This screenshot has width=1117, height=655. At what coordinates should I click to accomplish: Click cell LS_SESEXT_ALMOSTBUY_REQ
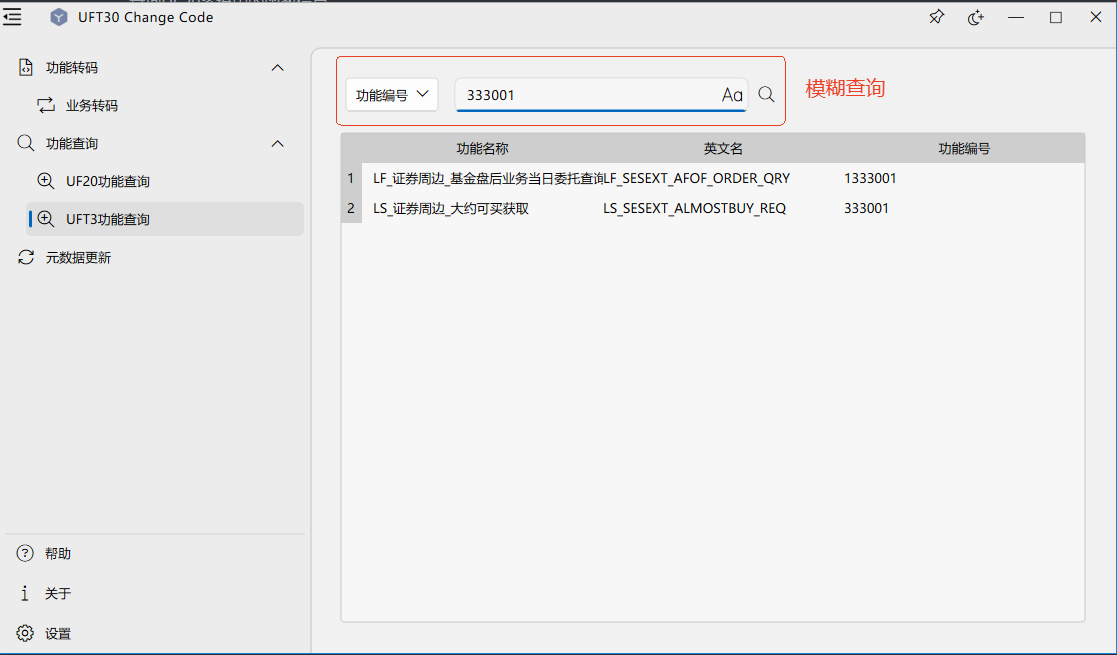click(x=723, y=208)
